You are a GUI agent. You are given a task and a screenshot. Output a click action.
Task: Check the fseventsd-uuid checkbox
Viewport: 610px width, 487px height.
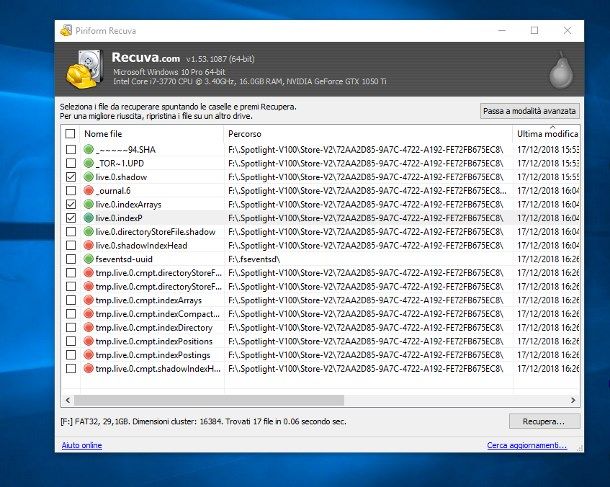click(71, 259)
